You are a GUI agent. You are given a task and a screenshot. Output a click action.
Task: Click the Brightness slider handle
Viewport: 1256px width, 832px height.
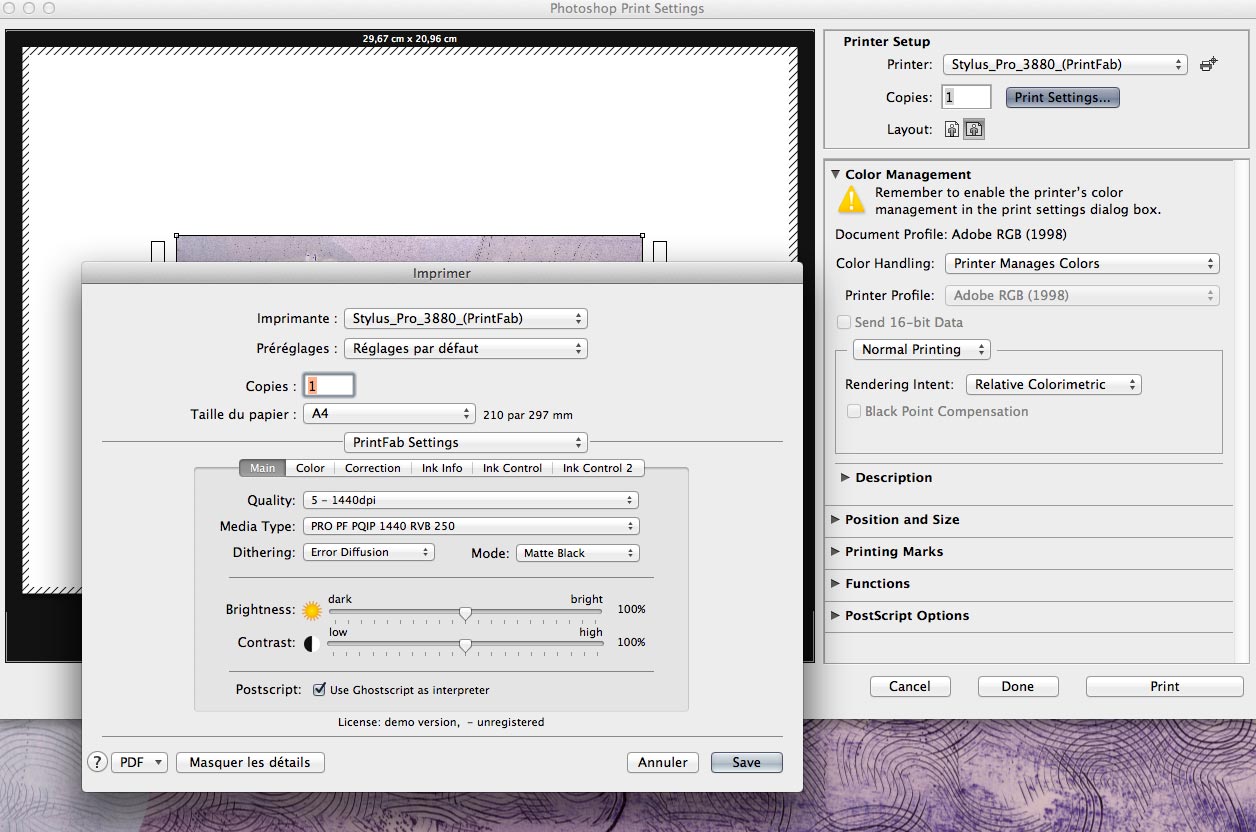[465, 612]
